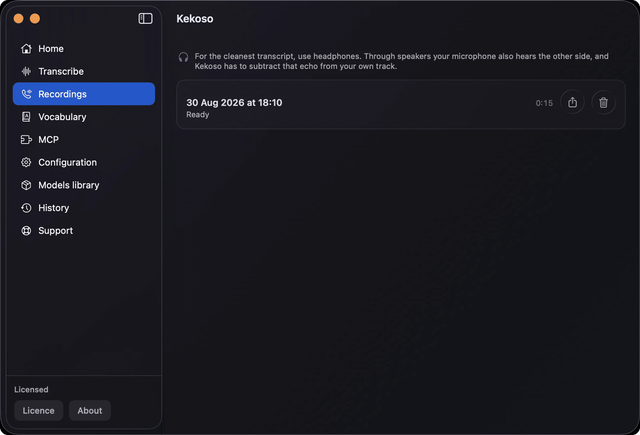Open the 30 Aug 2026 at 18:10 recording
640x435 pixels.
pyautogui.click(x=401, y=104)
